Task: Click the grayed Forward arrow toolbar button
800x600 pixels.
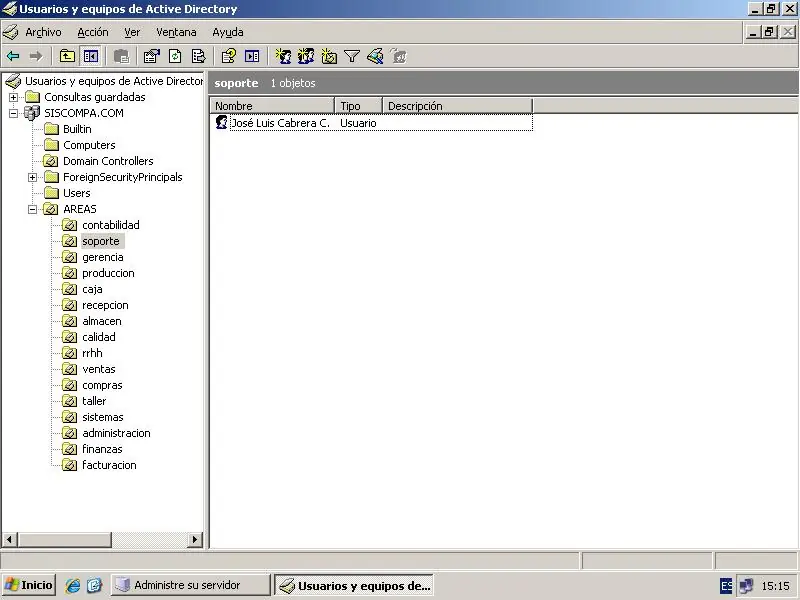Action: coord(36,56)
